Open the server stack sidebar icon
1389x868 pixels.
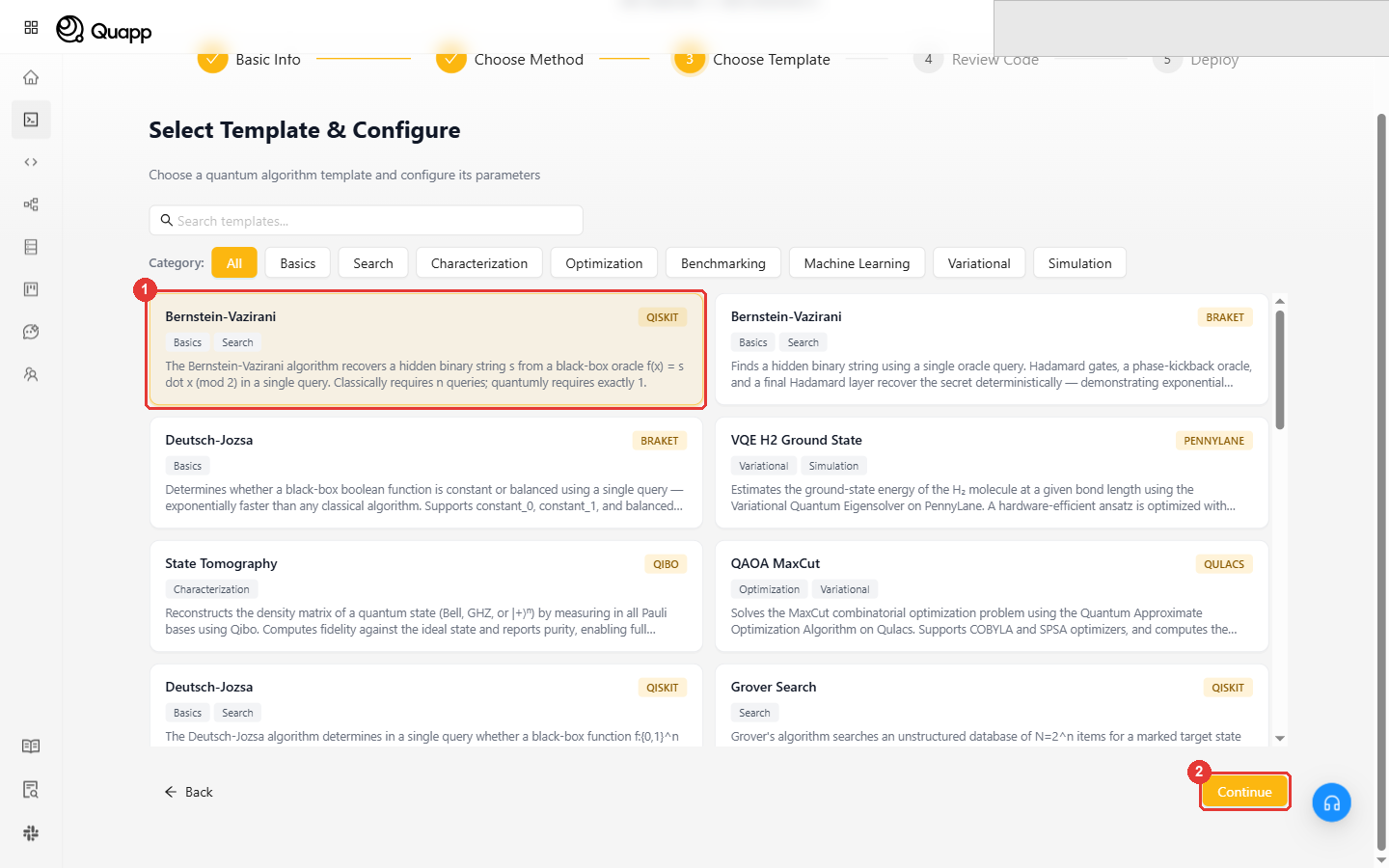tap(31, 247)
